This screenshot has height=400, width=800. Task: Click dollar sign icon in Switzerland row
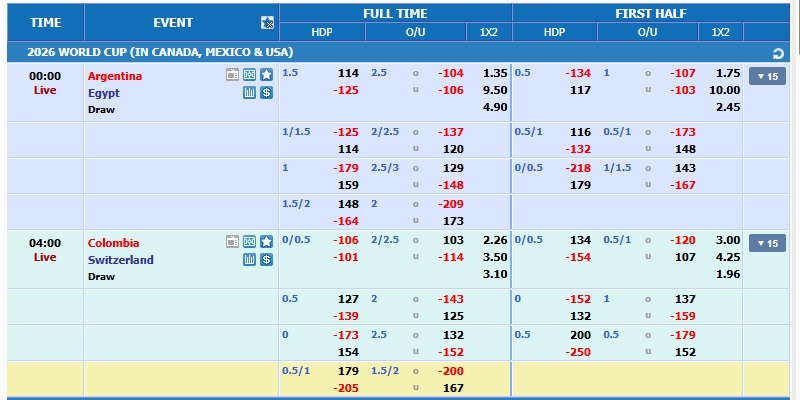[266, 260]
